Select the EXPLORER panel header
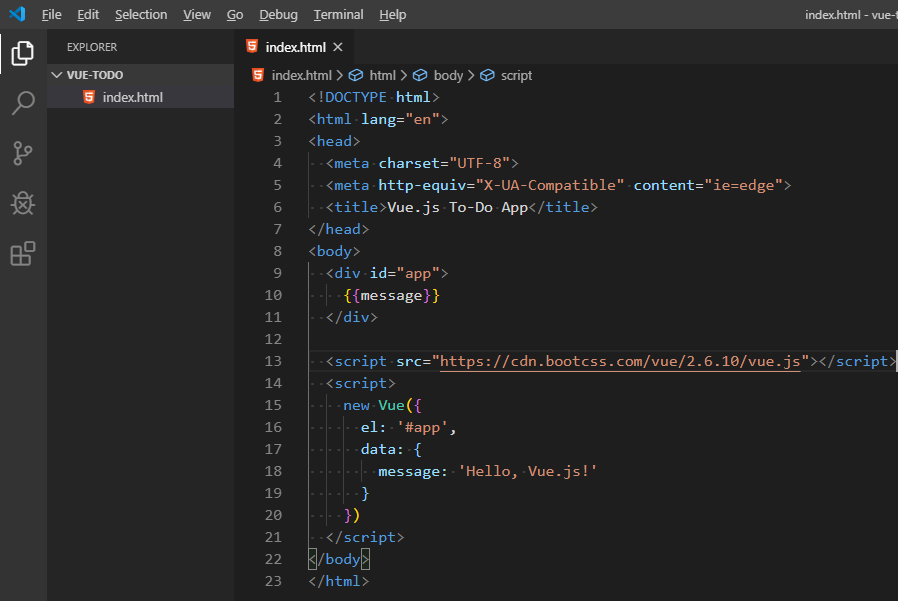 tap(91, 47)
